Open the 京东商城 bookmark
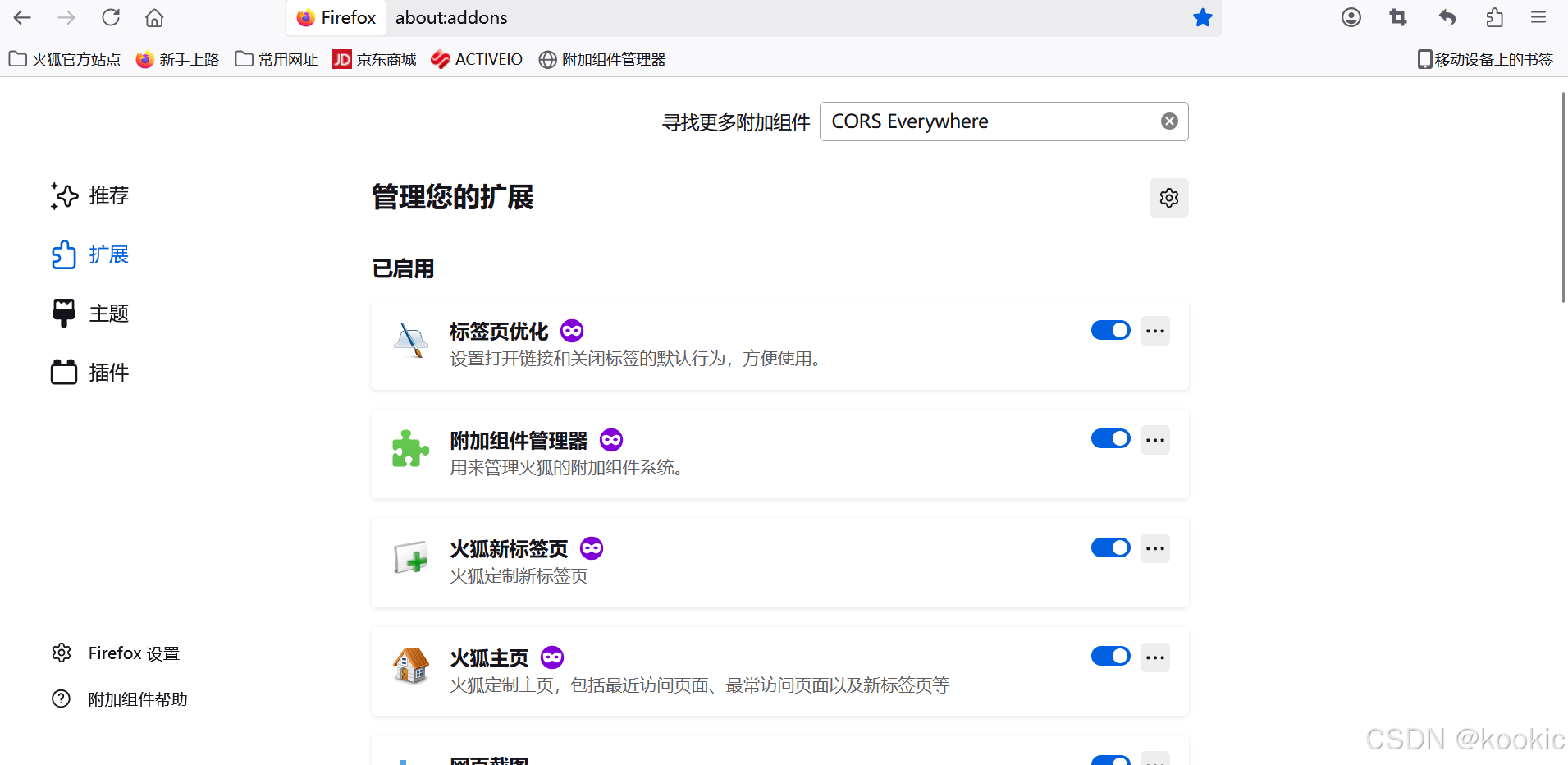1568x765 pixels. click(x=375, y=60)
